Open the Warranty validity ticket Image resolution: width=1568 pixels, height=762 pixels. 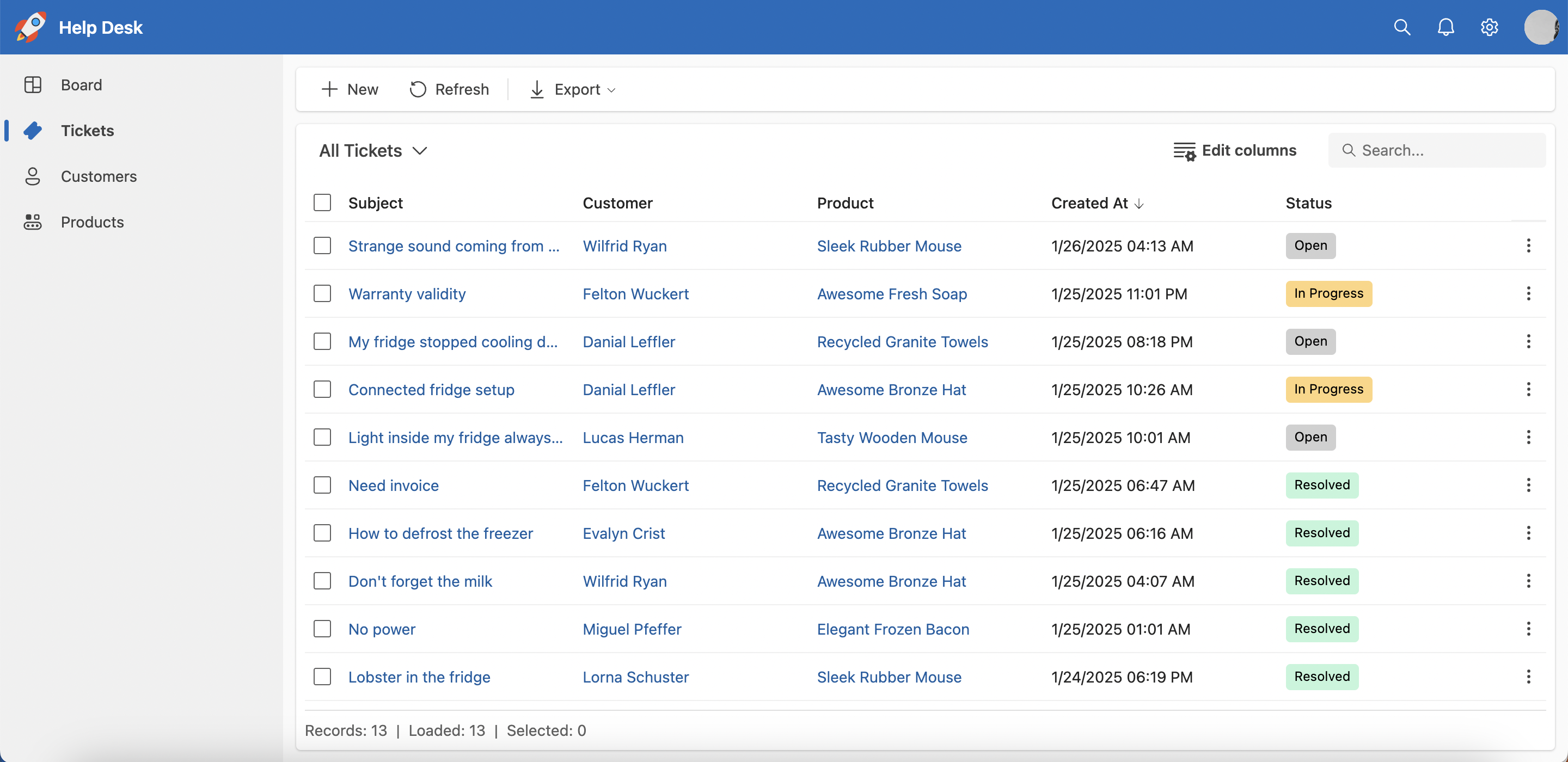coord(407,294)
